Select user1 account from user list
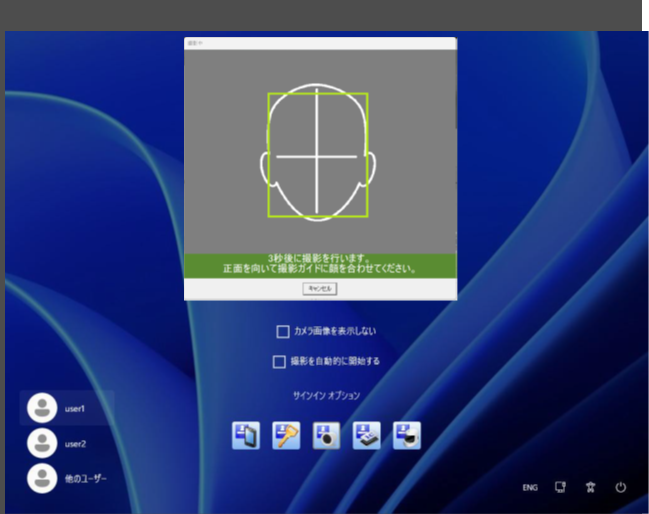This screenshot has width=649, height=514. [75, 409]
